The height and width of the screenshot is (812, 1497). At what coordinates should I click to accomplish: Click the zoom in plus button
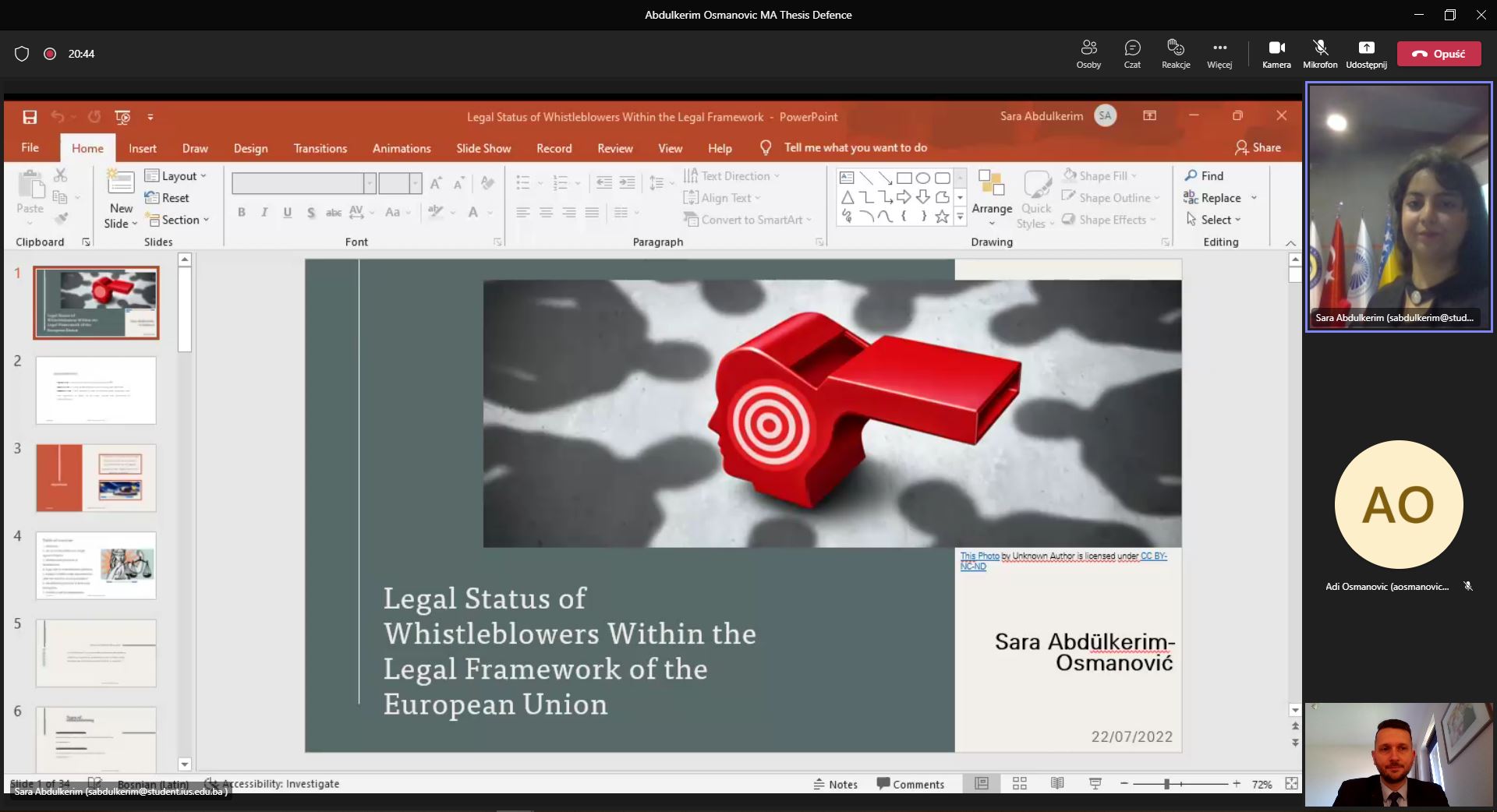(1237, 784)
